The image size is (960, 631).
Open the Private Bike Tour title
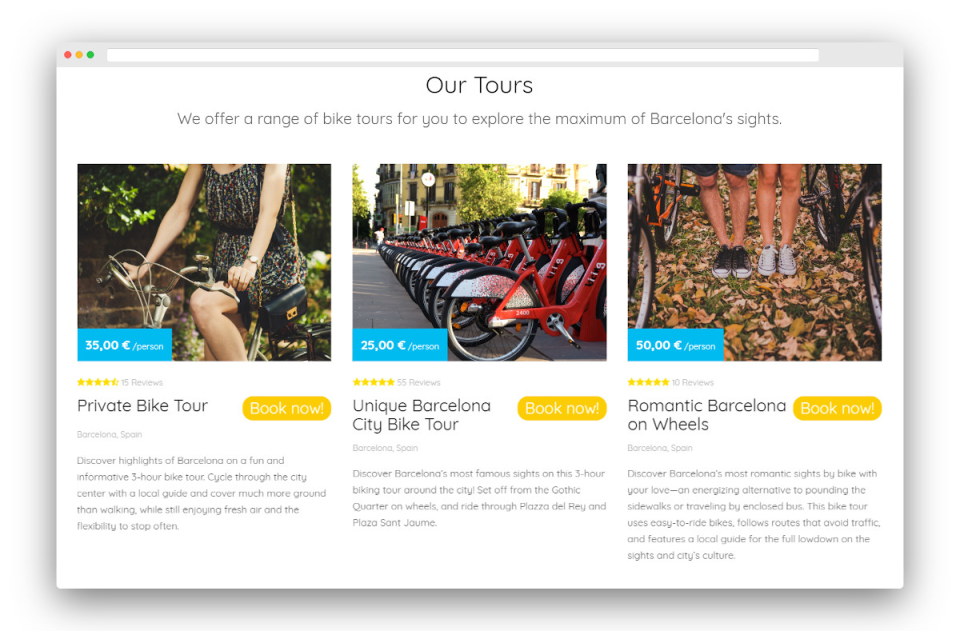point(143,406)
